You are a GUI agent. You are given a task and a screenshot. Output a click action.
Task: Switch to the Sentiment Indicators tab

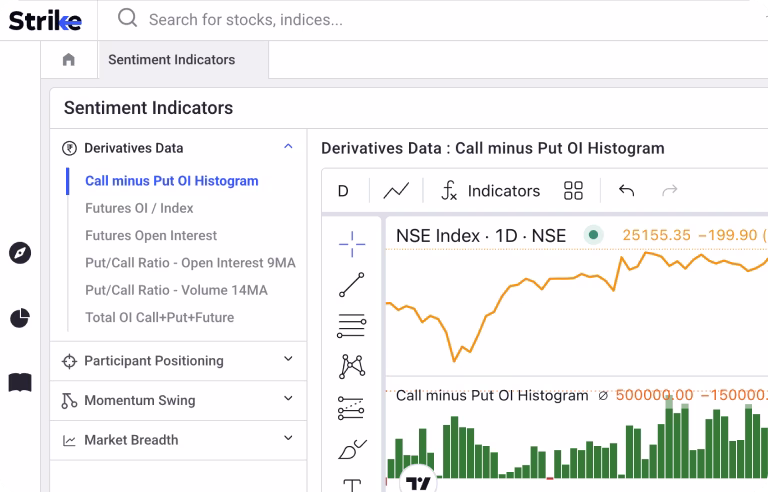171,60
